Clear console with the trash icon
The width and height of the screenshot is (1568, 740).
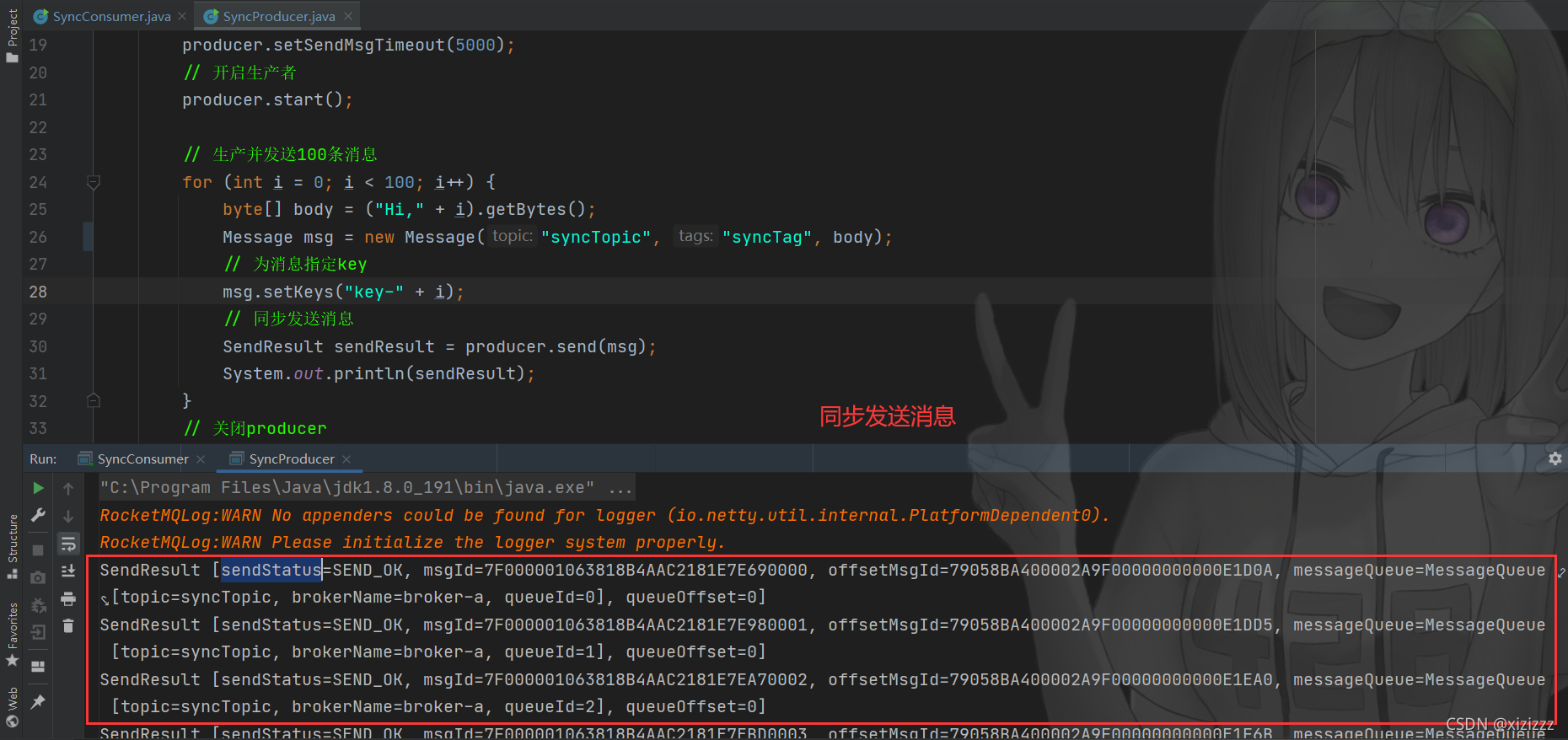tap(68, 625)
